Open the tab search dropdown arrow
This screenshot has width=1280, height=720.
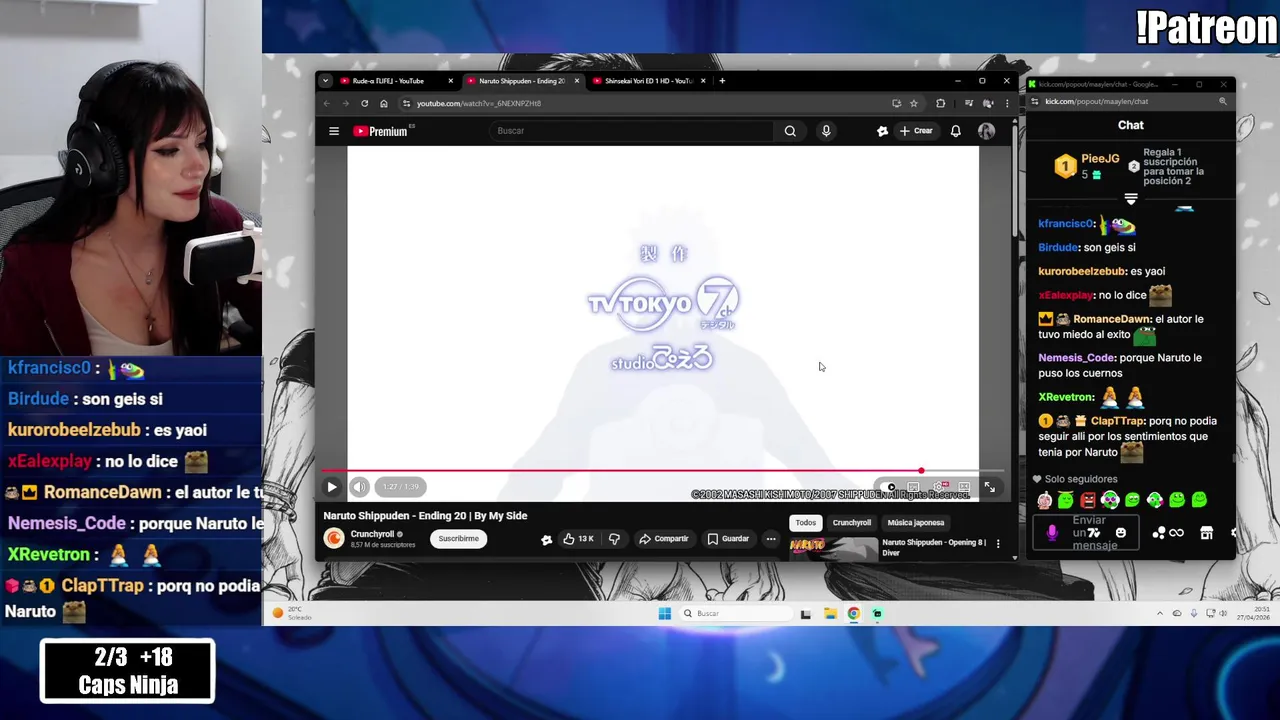point(325,81)
